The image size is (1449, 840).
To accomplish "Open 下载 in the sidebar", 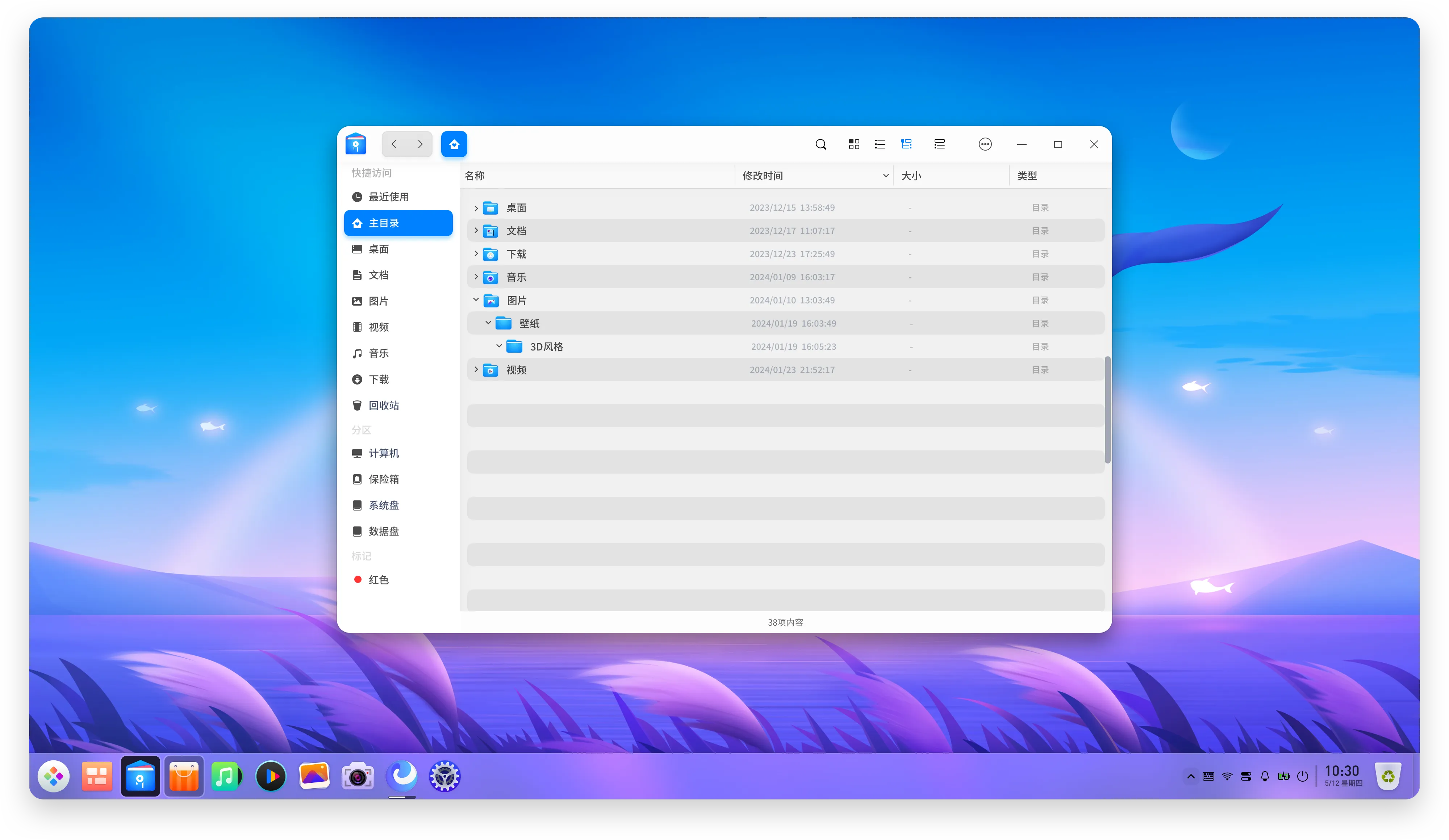I will point(398,379).
